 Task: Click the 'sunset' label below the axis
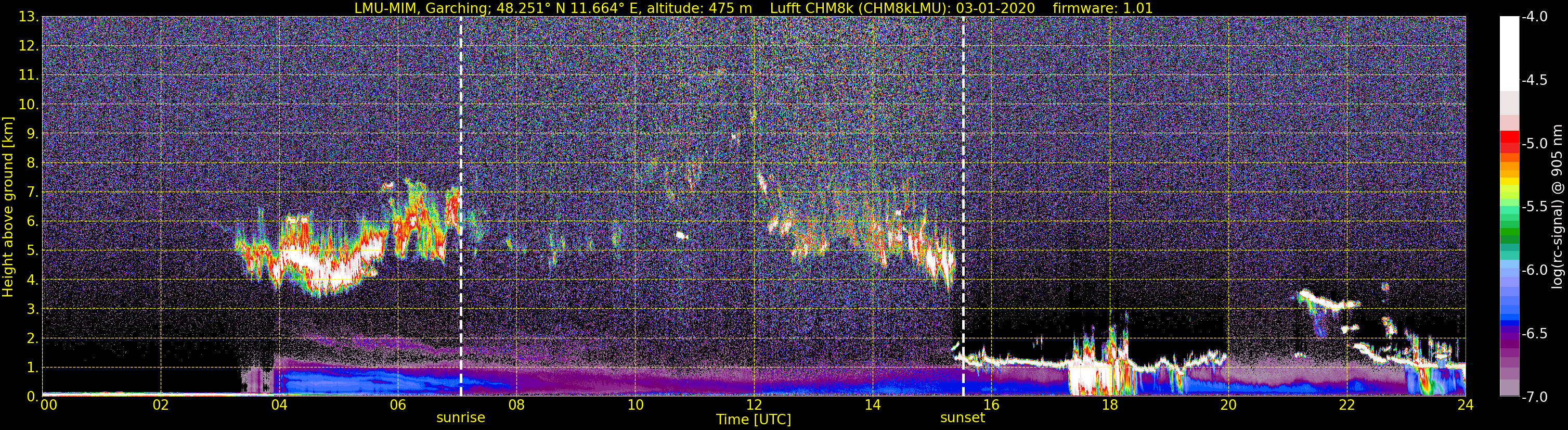tap(962, 418)
